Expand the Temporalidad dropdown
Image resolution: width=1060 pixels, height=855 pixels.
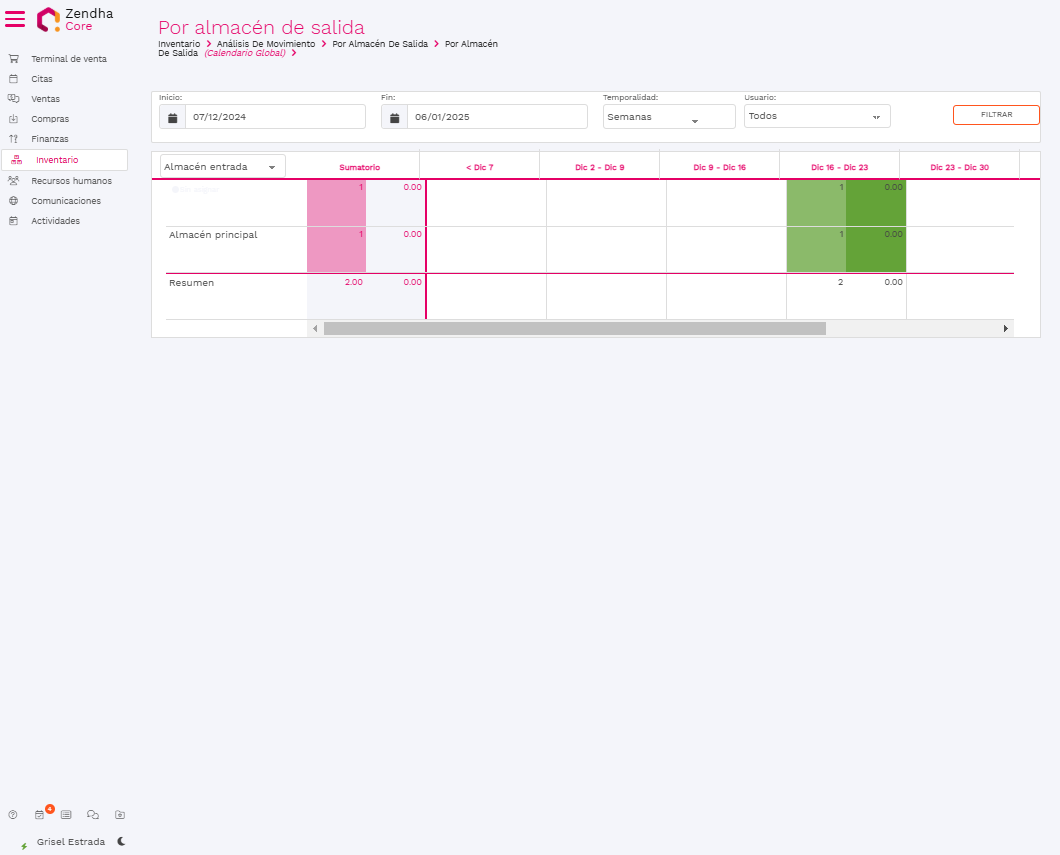coord(668,117)
